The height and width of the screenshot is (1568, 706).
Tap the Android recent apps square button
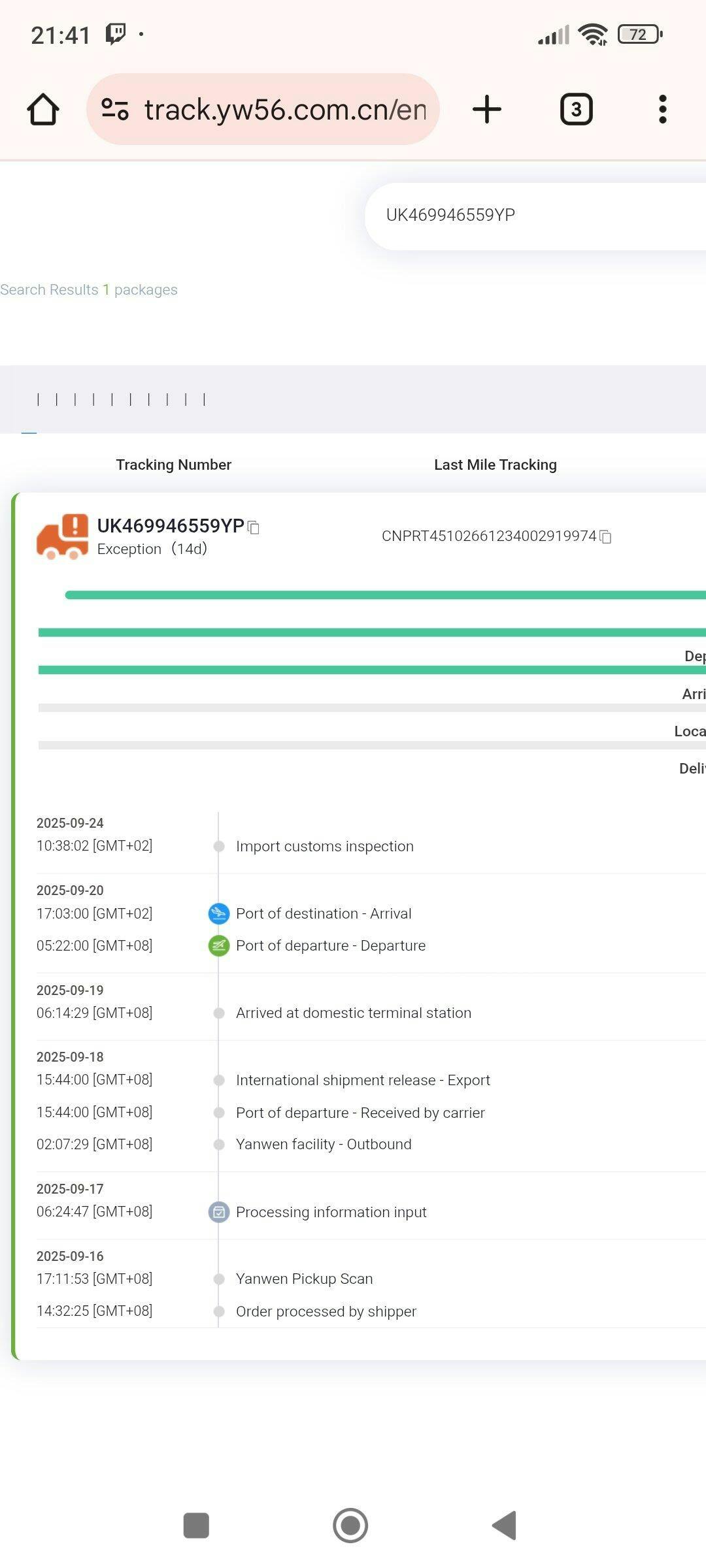pyautogui.click(x=196, y=1526)
